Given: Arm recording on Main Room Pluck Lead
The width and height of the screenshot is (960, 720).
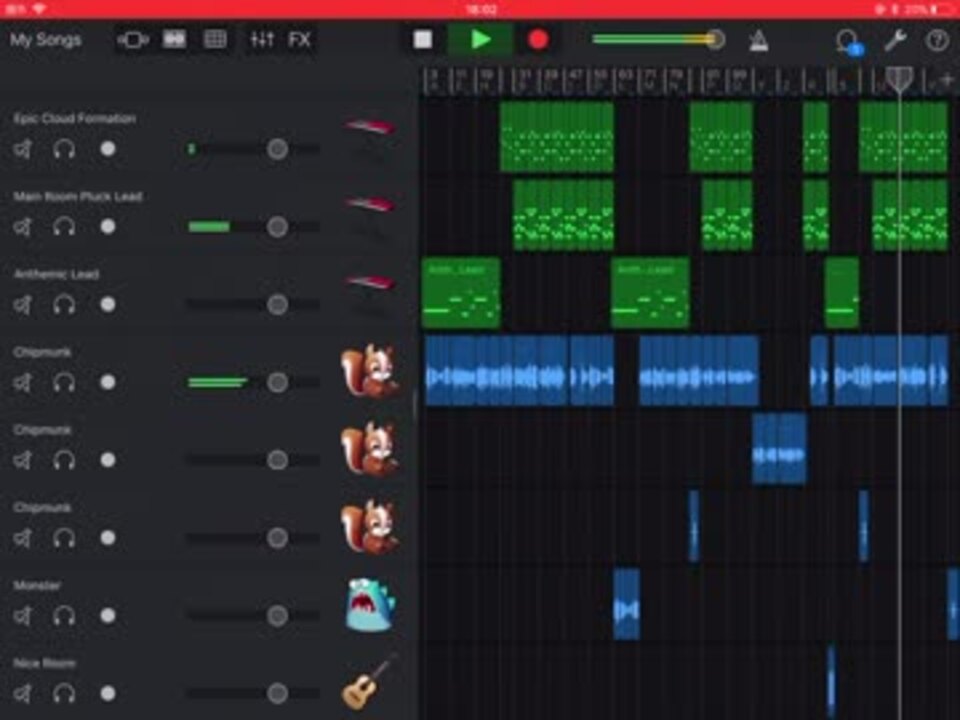Looking at the screenshot, I should pyautogui.click(x=108, y=227).
